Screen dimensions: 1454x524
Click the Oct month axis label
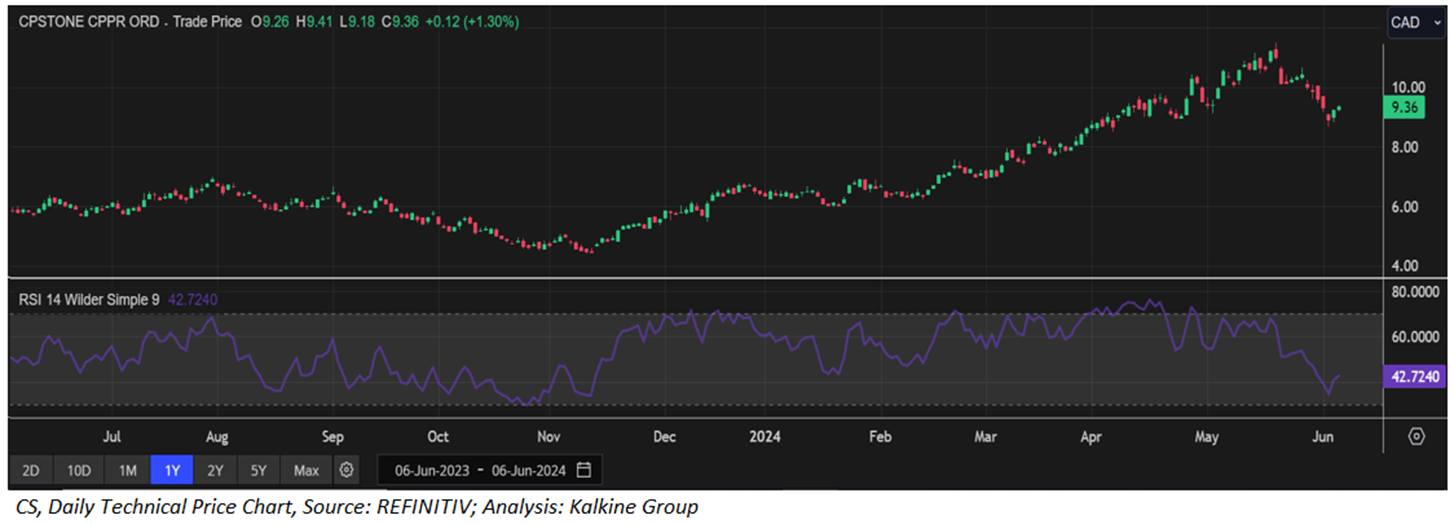pos(437,437)
